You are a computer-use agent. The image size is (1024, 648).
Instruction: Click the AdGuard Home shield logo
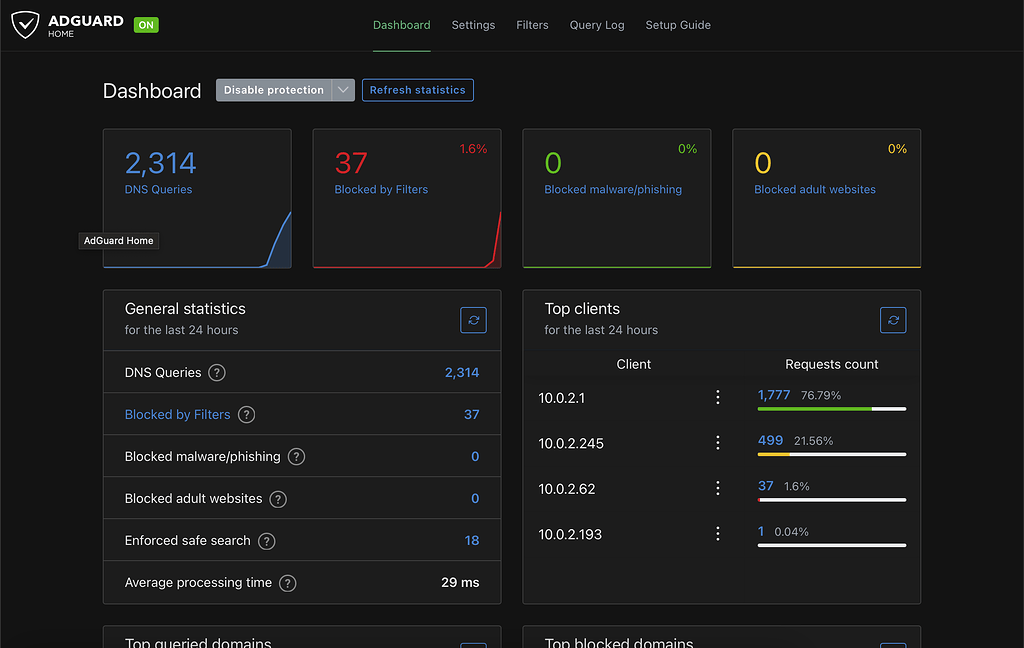[x=27, y=25]
